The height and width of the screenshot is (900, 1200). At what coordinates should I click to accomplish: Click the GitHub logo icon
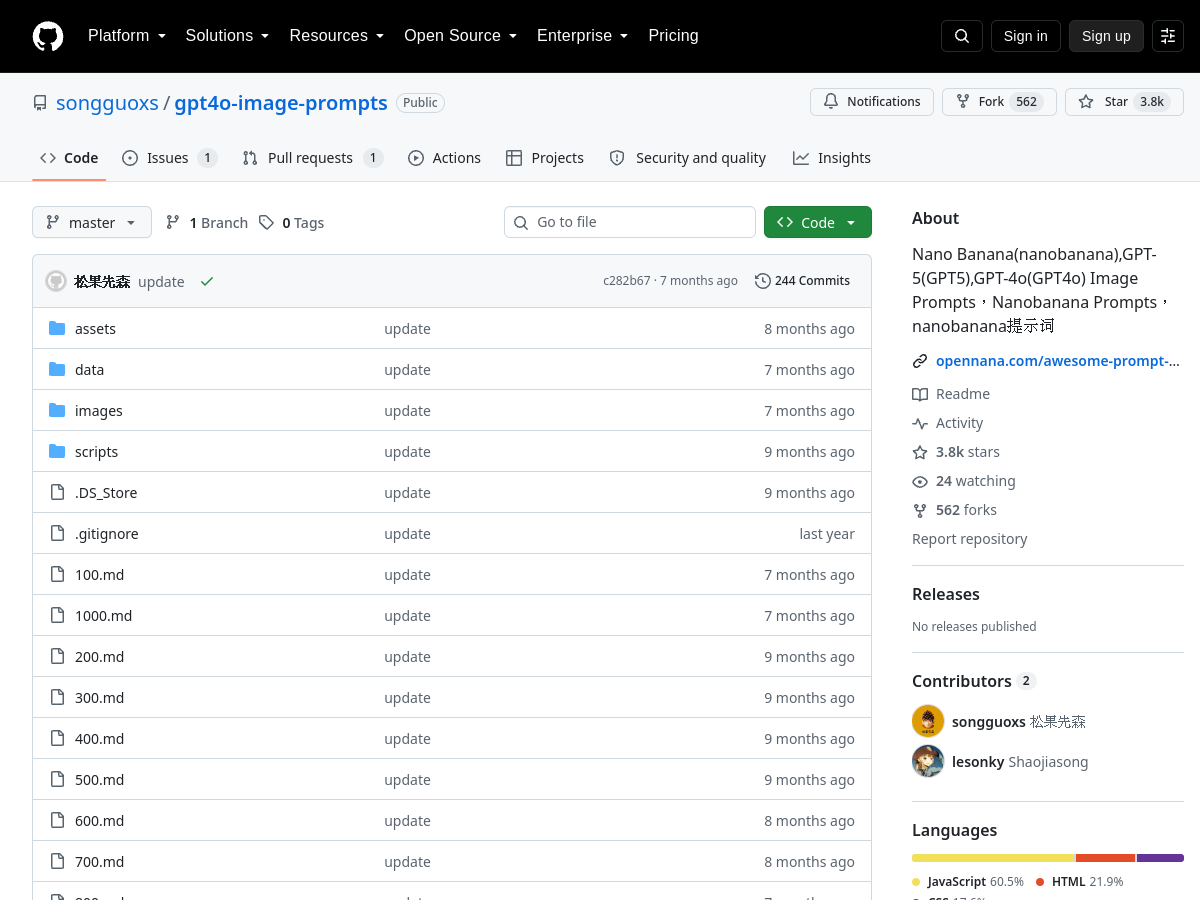click(48, 36)
